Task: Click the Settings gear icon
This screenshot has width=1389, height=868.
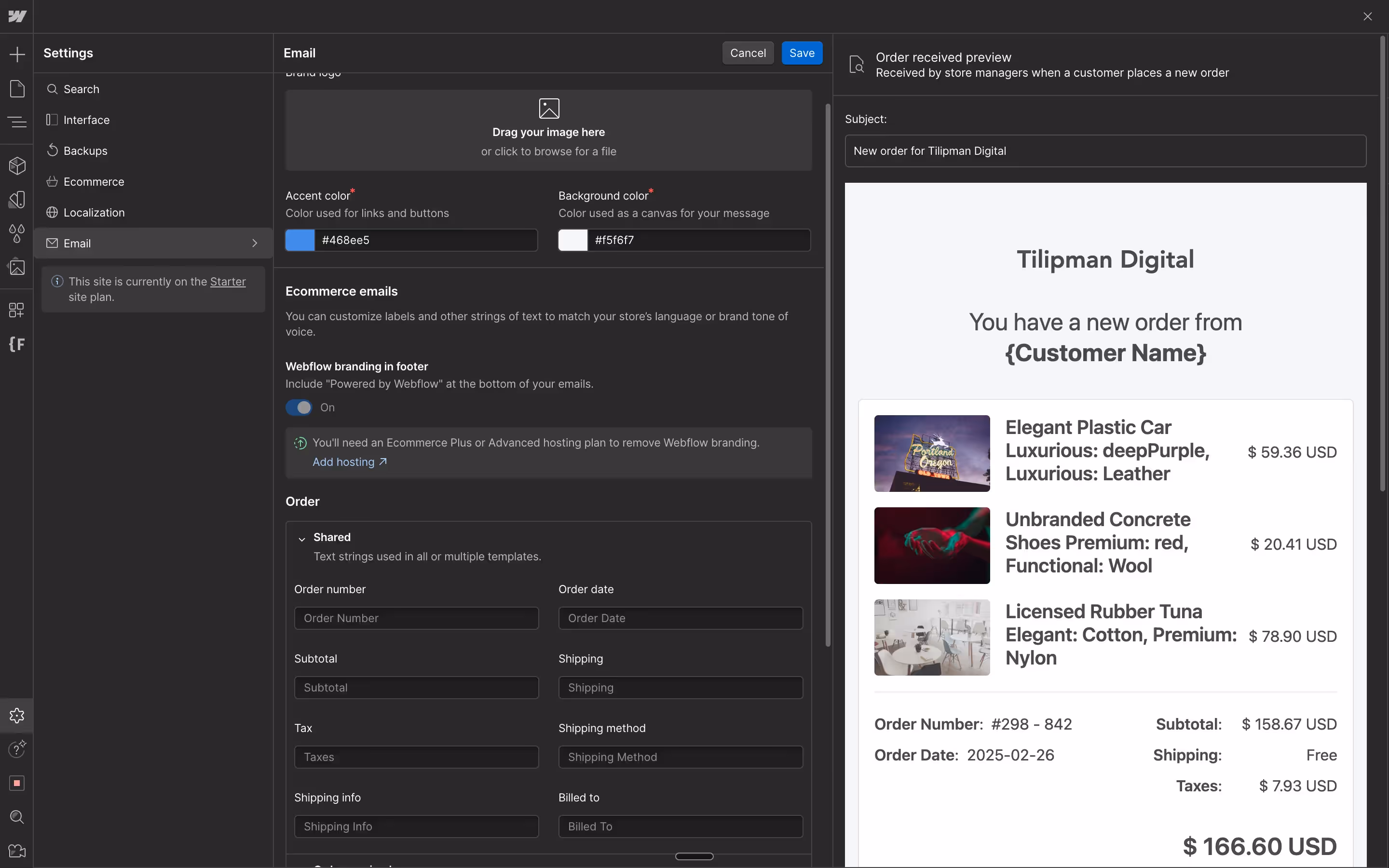Action: click(x=17, y=715)
